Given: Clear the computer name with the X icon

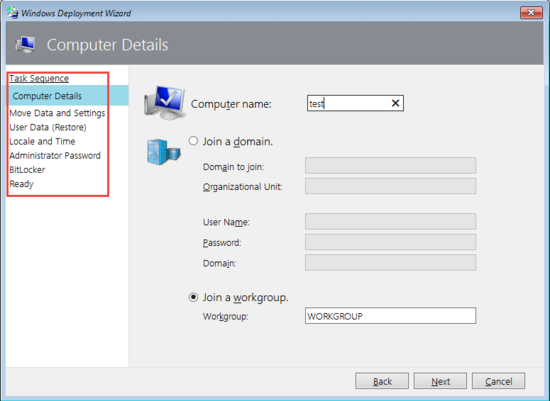Looking at the screenshot, I should point(395,103).
